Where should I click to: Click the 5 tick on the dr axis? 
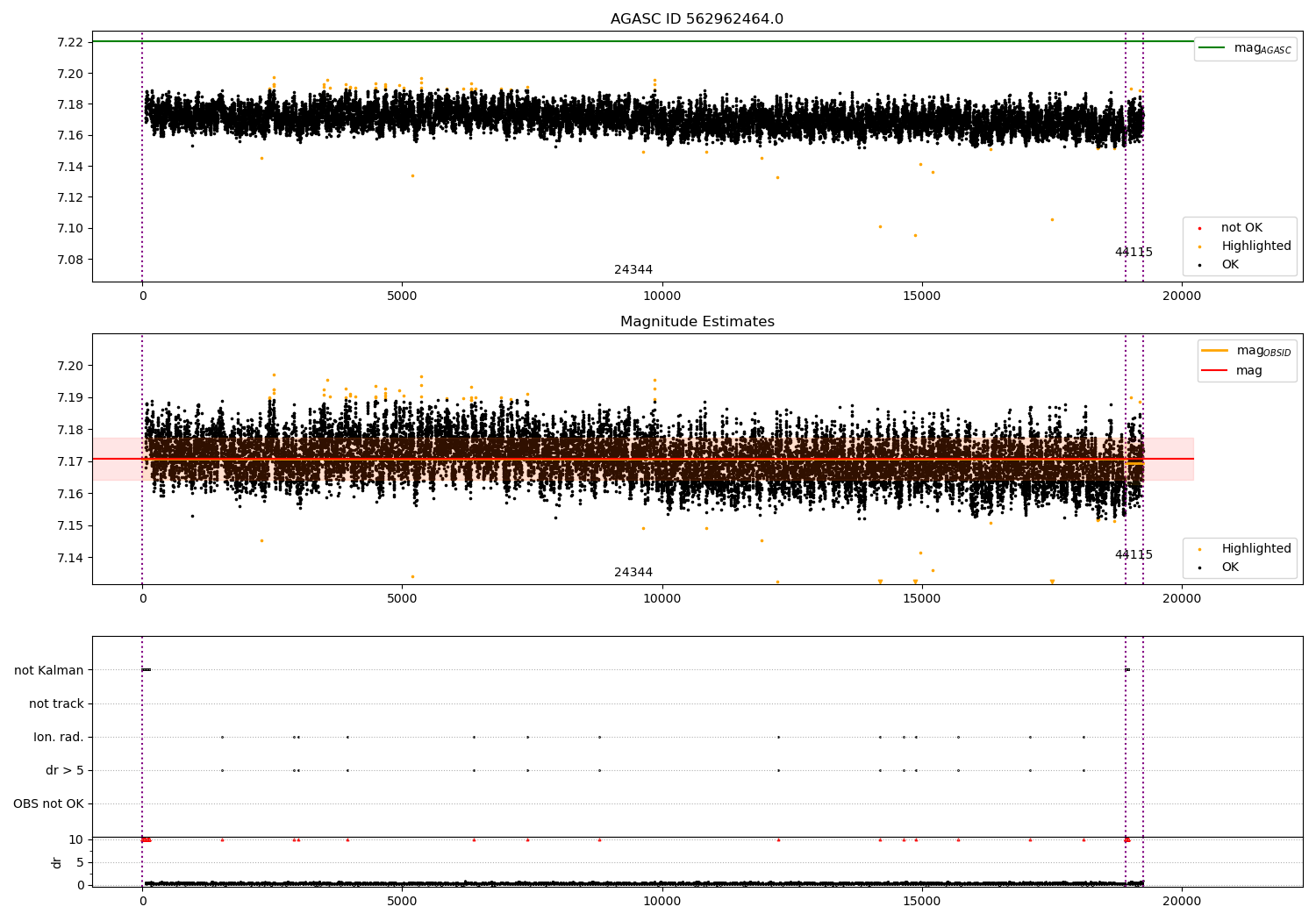tap(80, 862)
